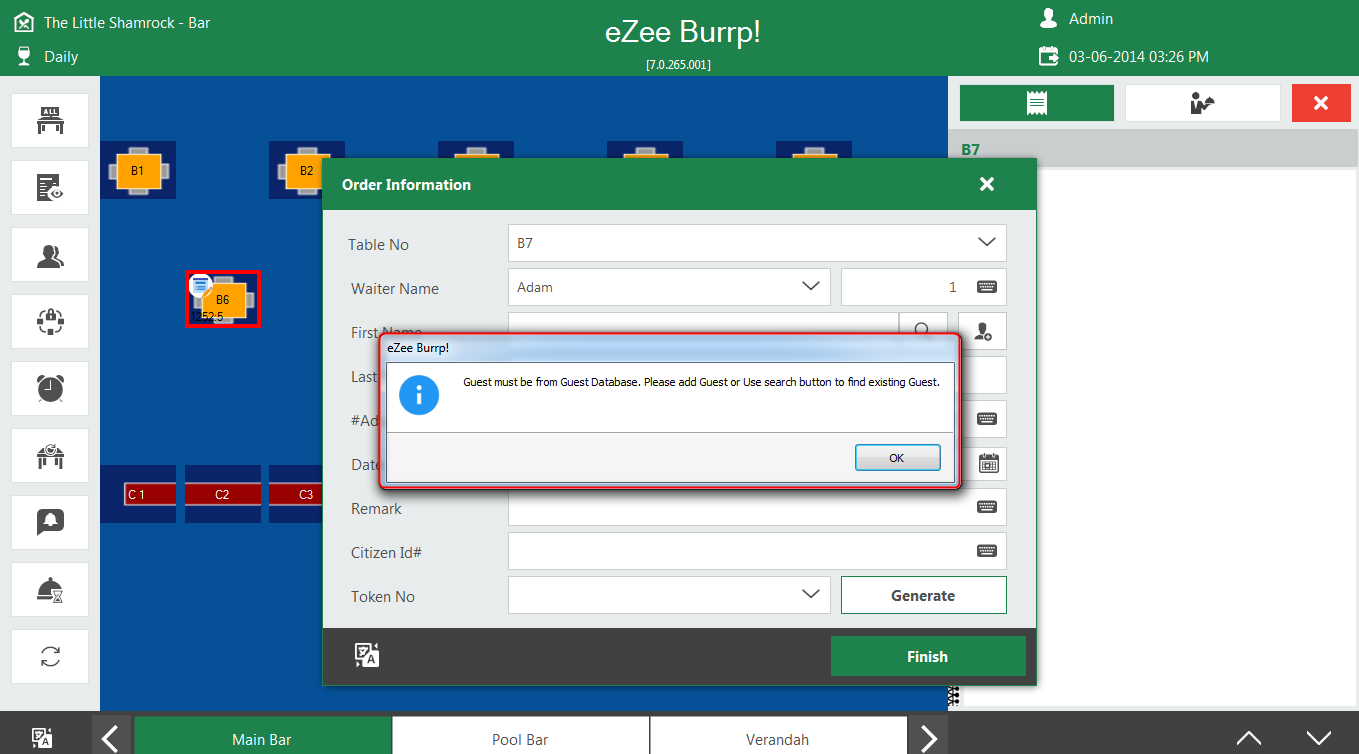Open the all tables view icon
The height and width of the screenshot is (754, 1359).
click(50, 120)
